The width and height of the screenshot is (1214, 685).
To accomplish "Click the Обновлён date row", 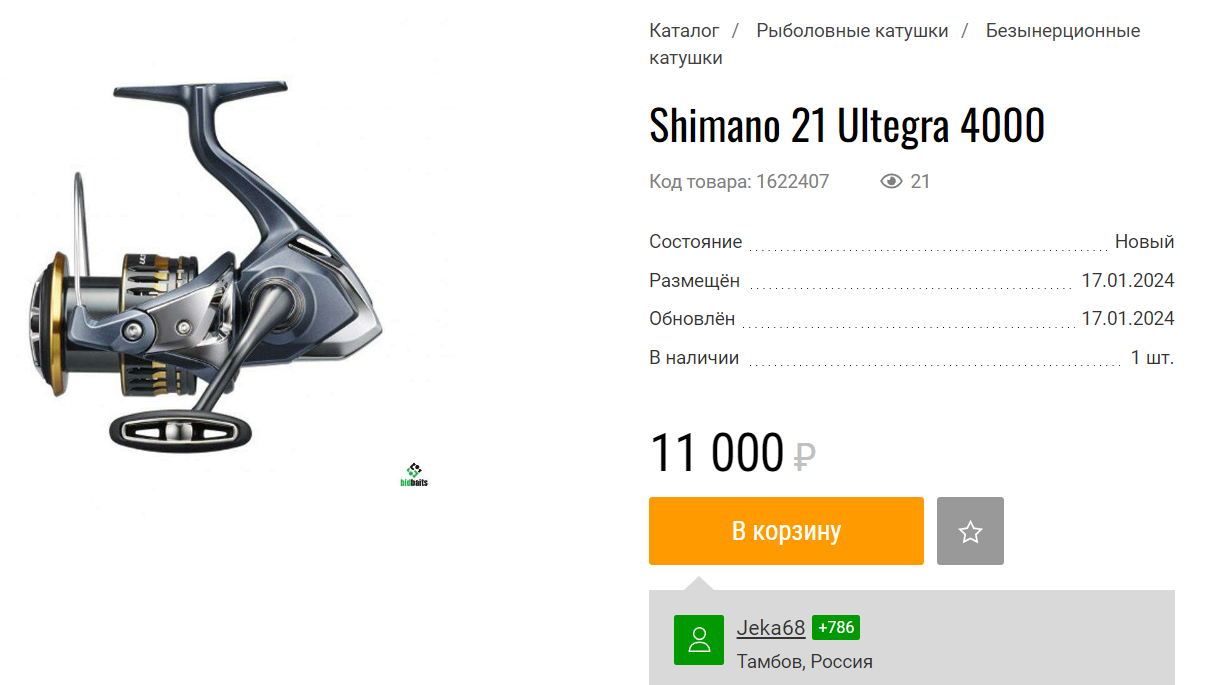I will point(912,319).
